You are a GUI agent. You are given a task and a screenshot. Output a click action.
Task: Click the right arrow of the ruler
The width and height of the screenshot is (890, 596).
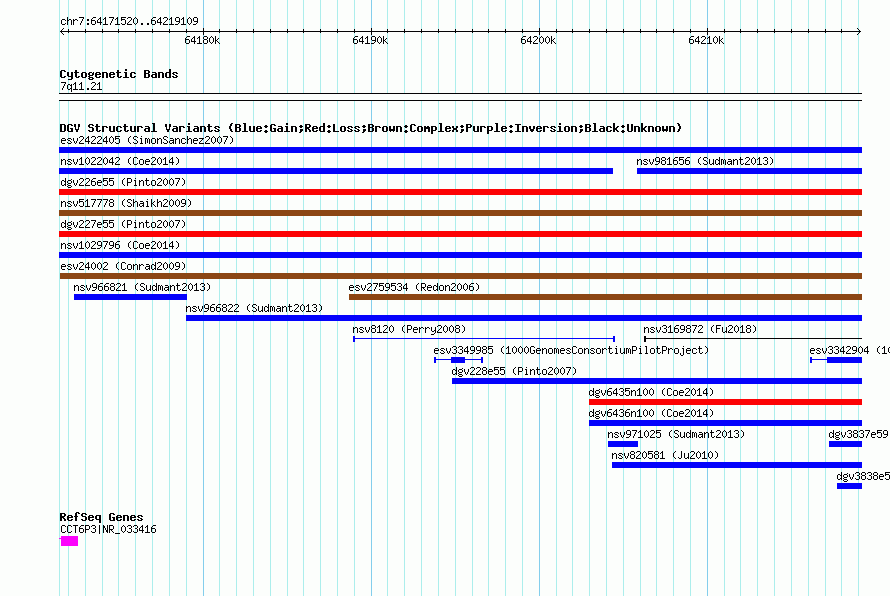pyautogui.click(x=859, y=31)
